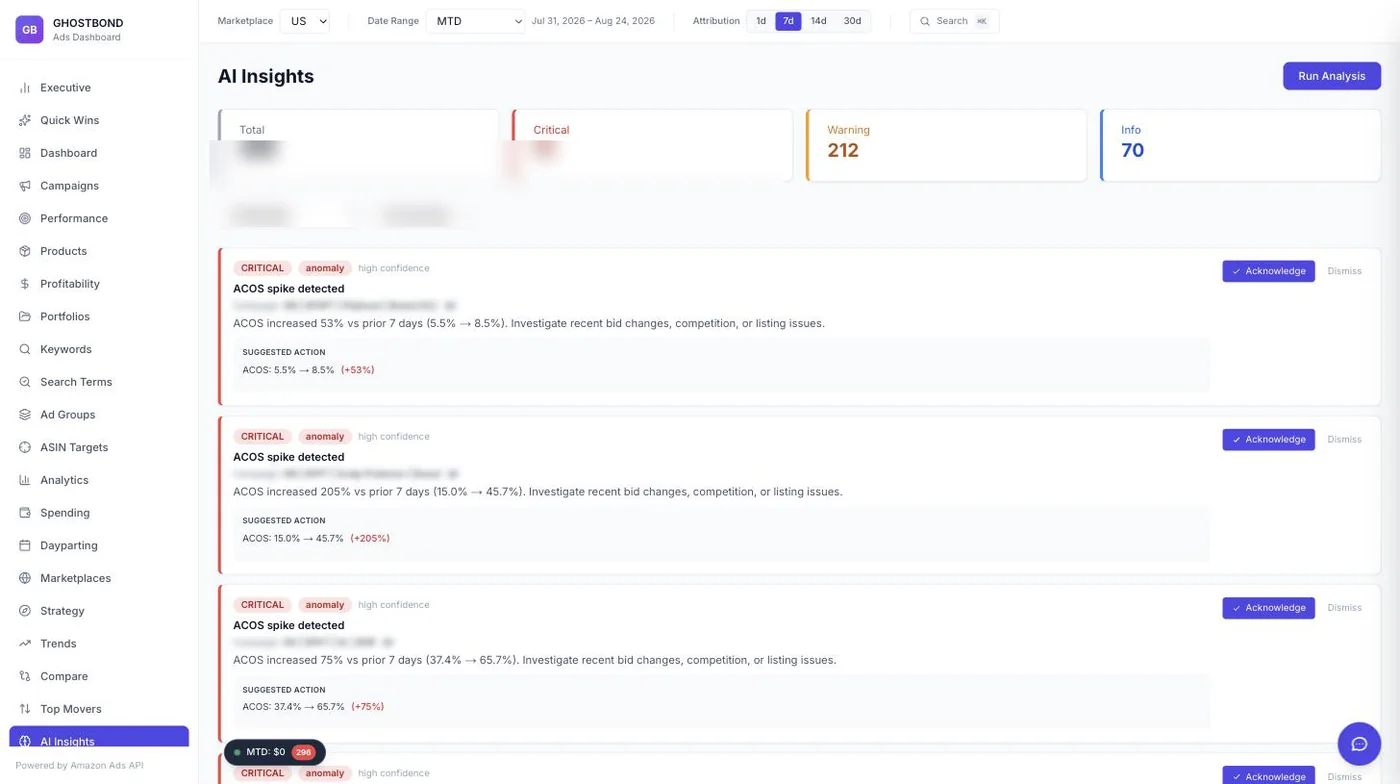Click the GB Ghostbond logo

(29, 30)
